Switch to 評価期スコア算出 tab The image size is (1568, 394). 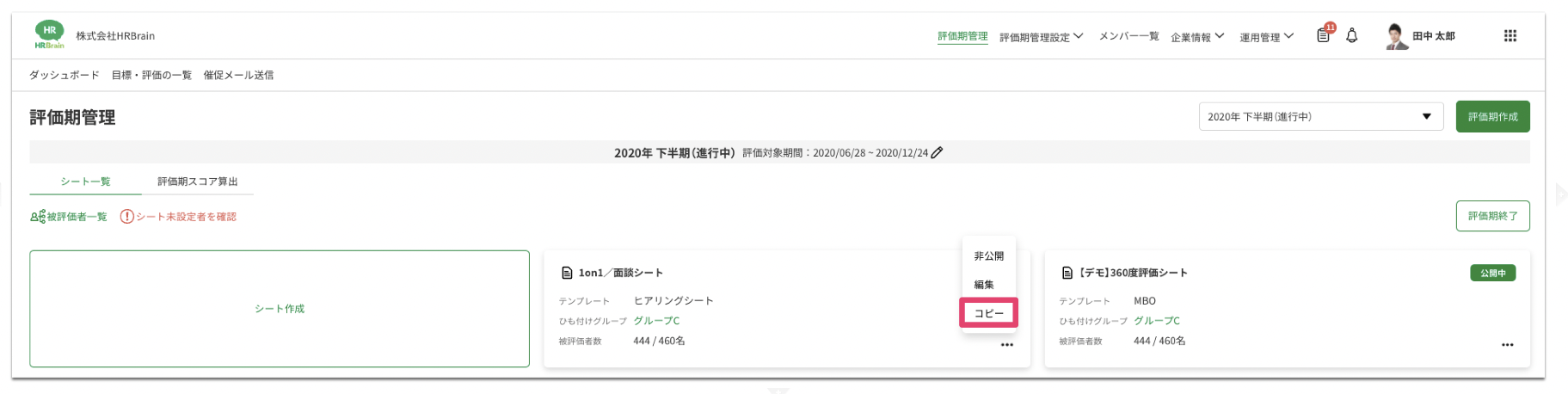(x=197, y=182)
